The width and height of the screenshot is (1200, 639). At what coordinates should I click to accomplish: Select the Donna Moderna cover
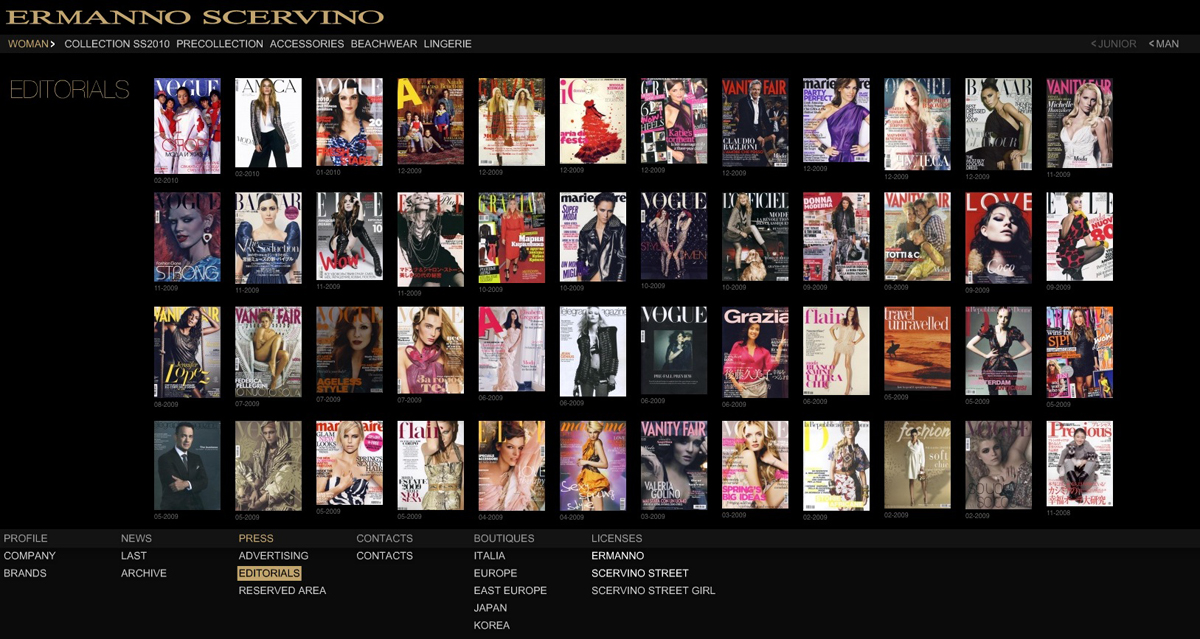[836, 236]
